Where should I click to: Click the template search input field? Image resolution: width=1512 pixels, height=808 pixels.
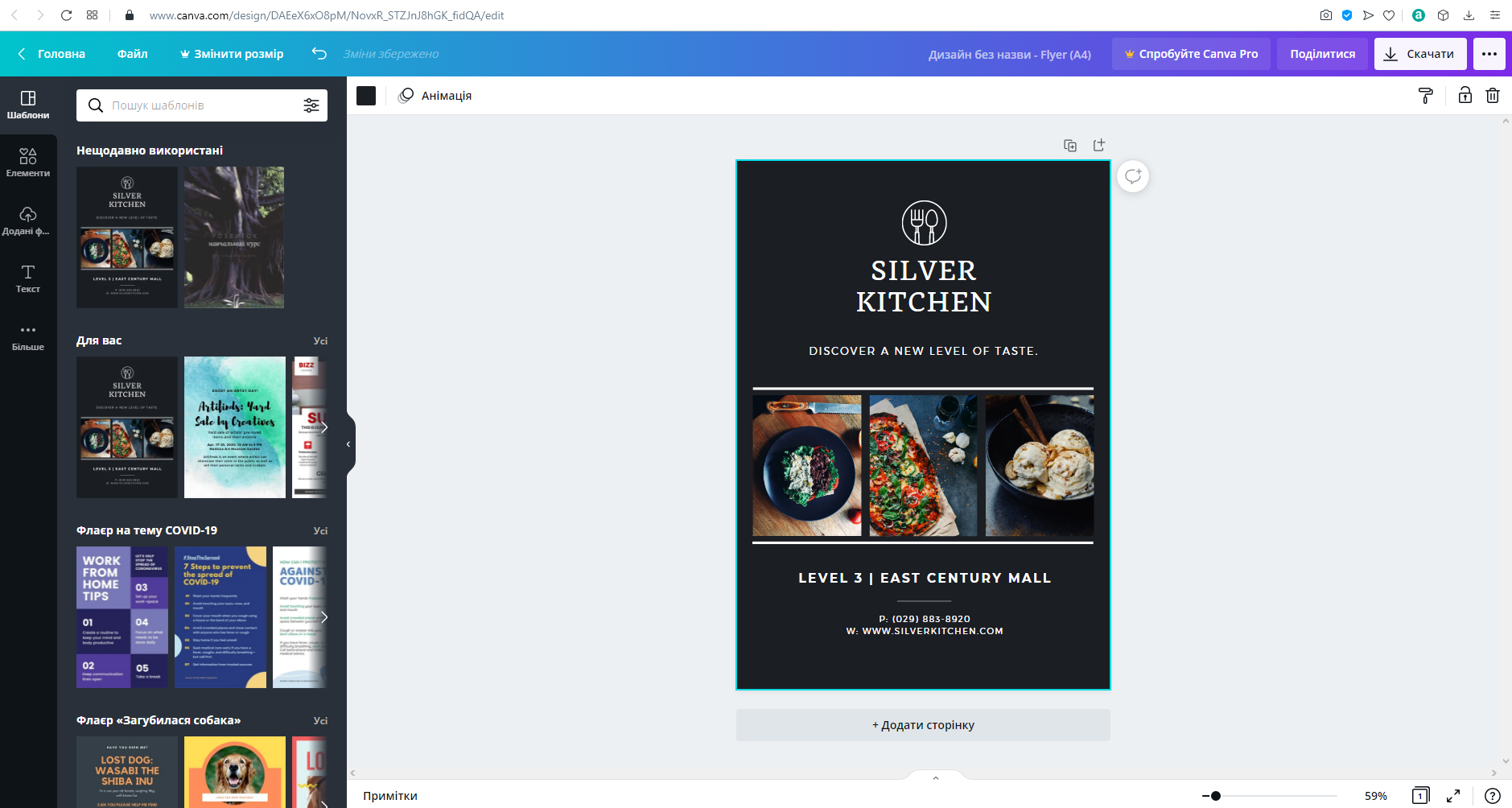[x=202, y=105]
